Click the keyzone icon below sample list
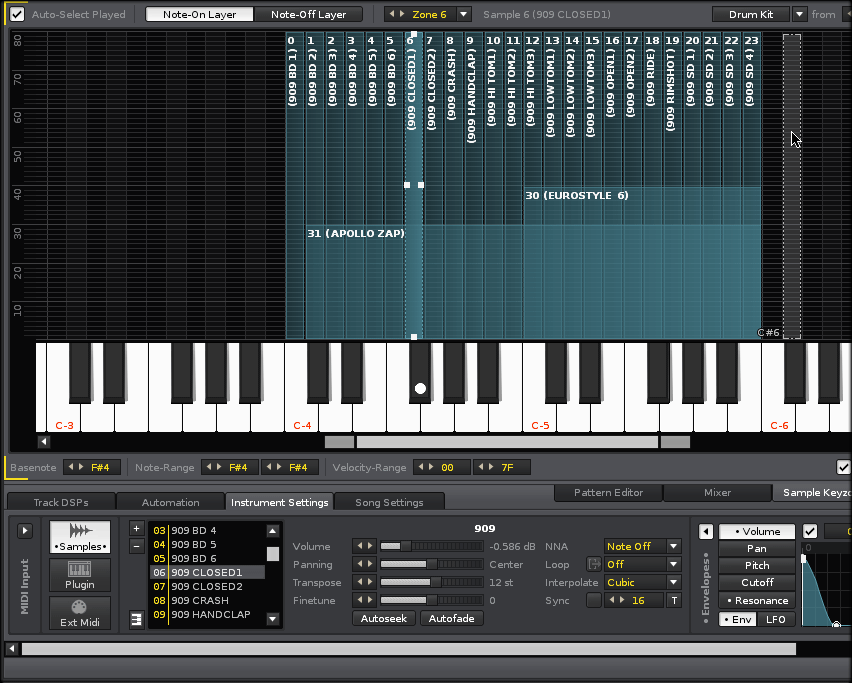This screenshot has width=852, height=683. [137, 620]
